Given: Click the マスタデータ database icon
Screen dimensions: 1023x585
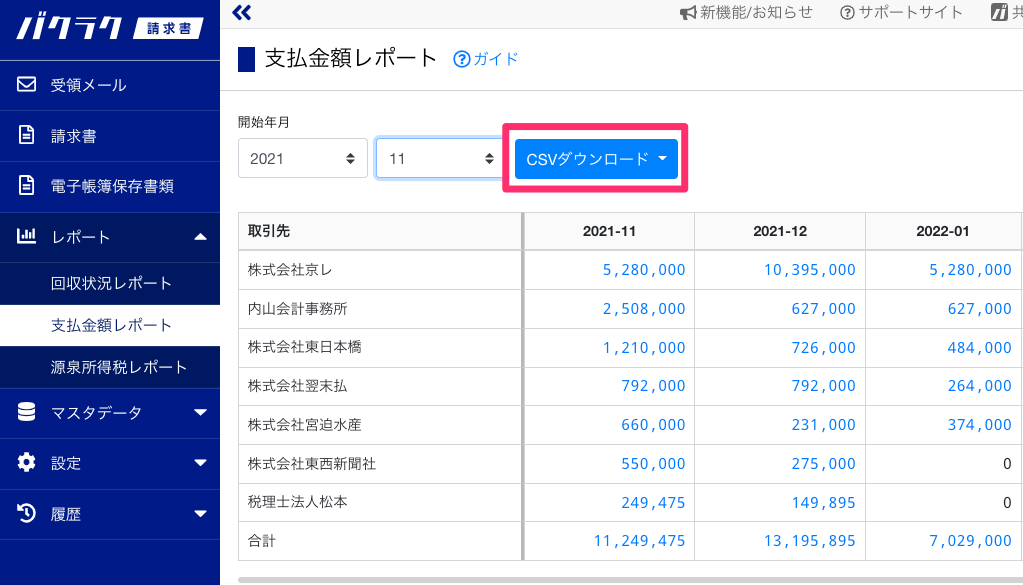Looking at the screenshot, I should point(26,412).
